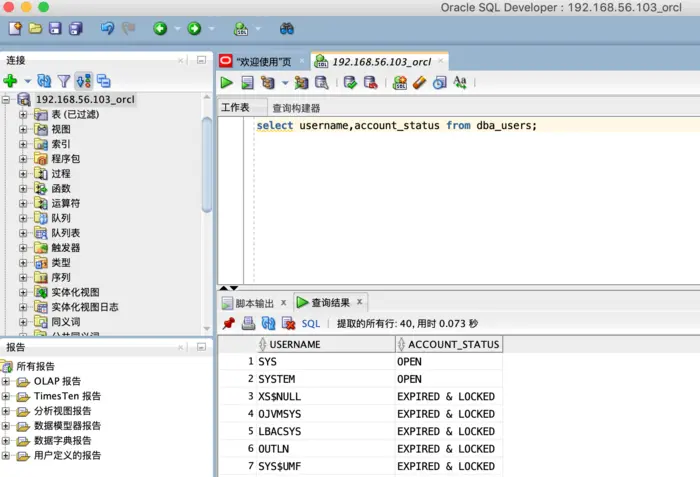
Task: Expand the 索引 tree node
Action: (x=23, y=144)
